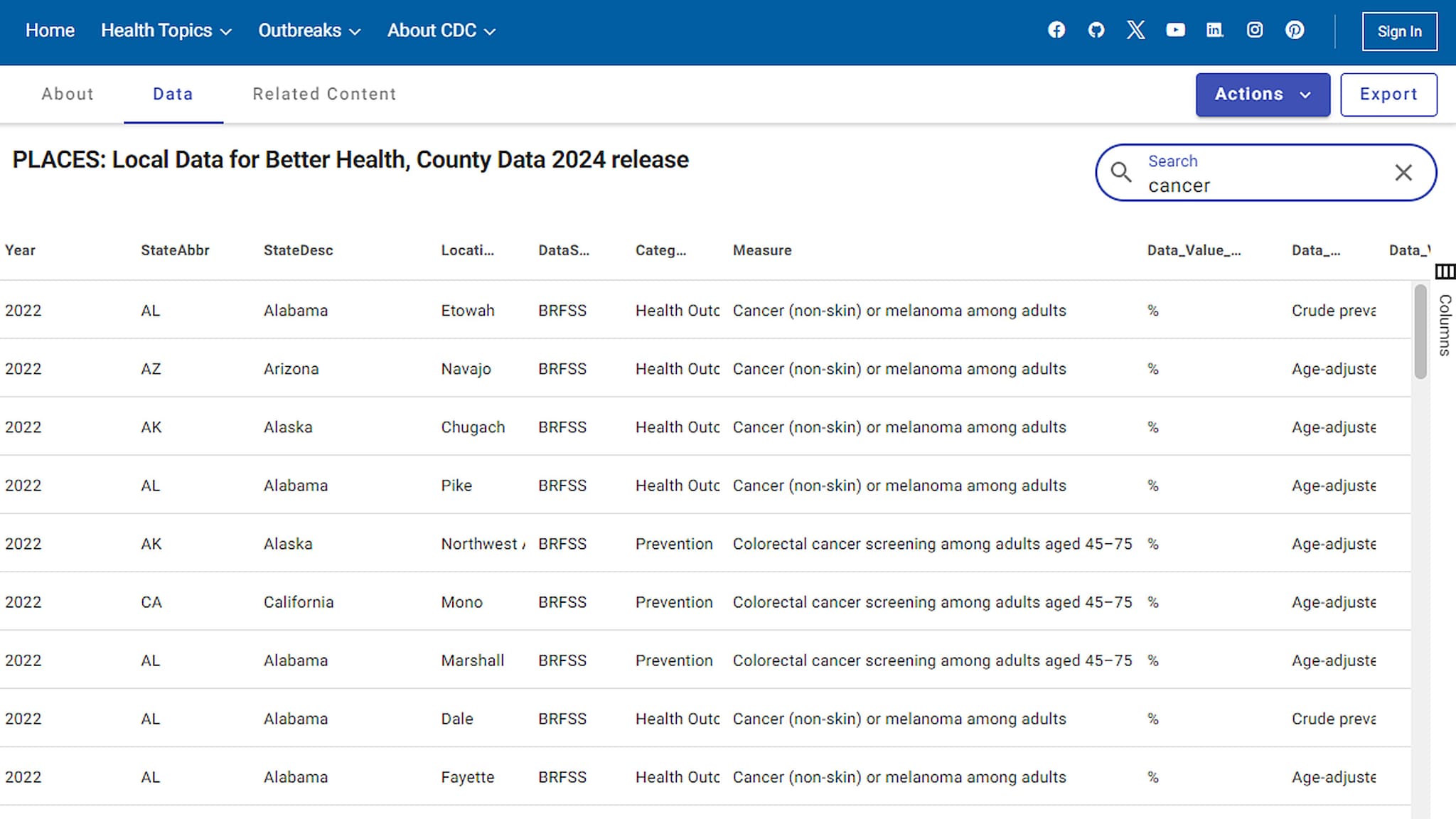Click the Sign In button

pos(1399,30)
